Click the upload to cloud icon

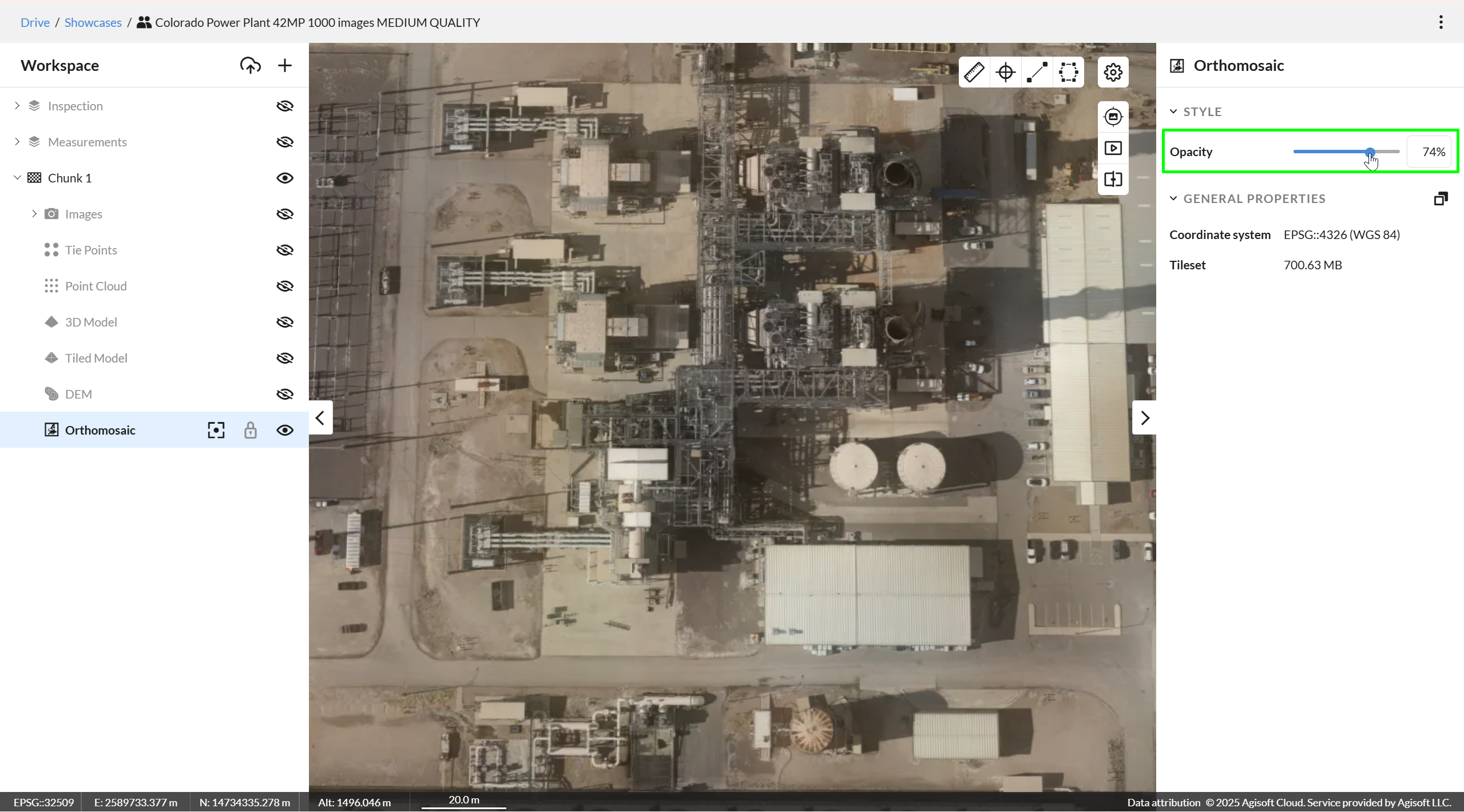250,65
